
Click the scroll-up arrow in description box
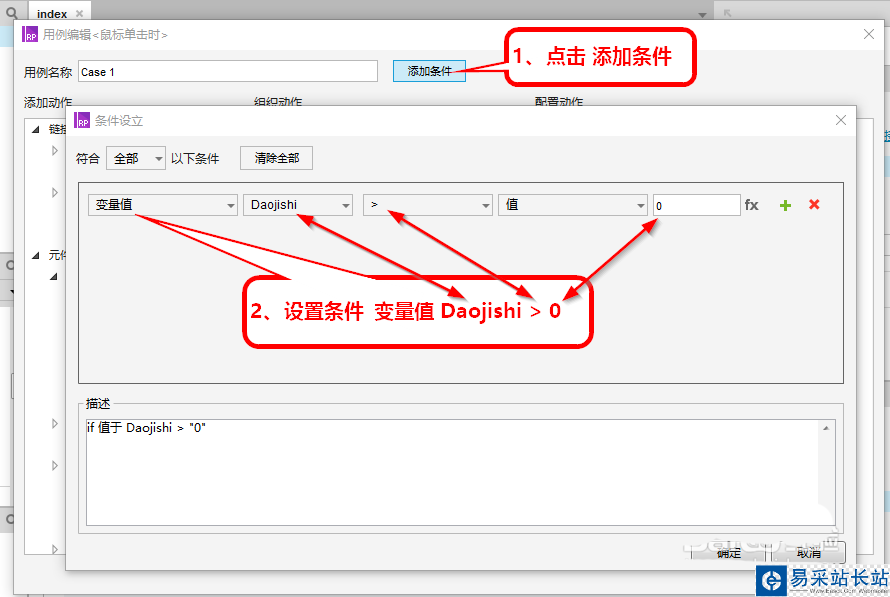(x=826, y=428)
